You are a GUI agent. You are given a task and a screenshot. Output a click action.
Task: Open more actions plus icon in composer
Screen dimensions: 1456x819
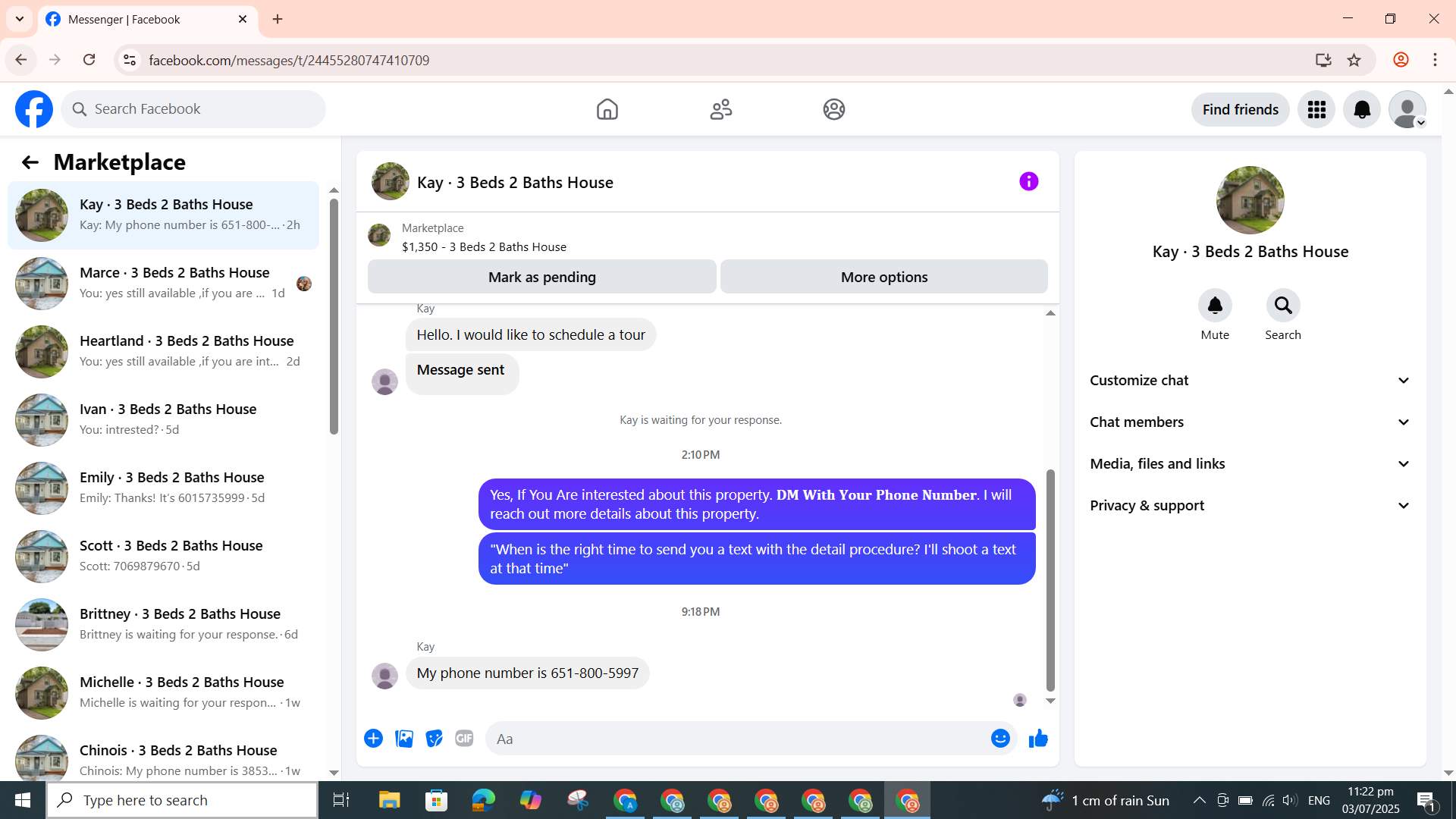pyautogui.click(x=373, y=739)
